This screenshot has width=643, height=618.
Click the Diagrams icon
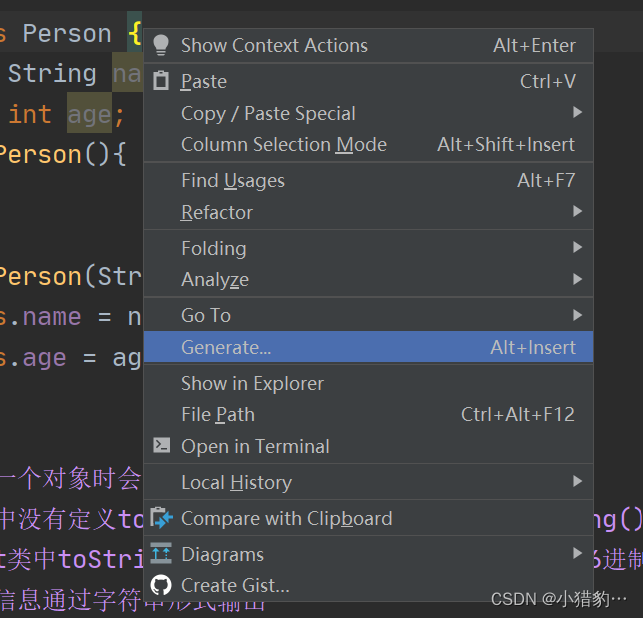click(x=161, y=554)
